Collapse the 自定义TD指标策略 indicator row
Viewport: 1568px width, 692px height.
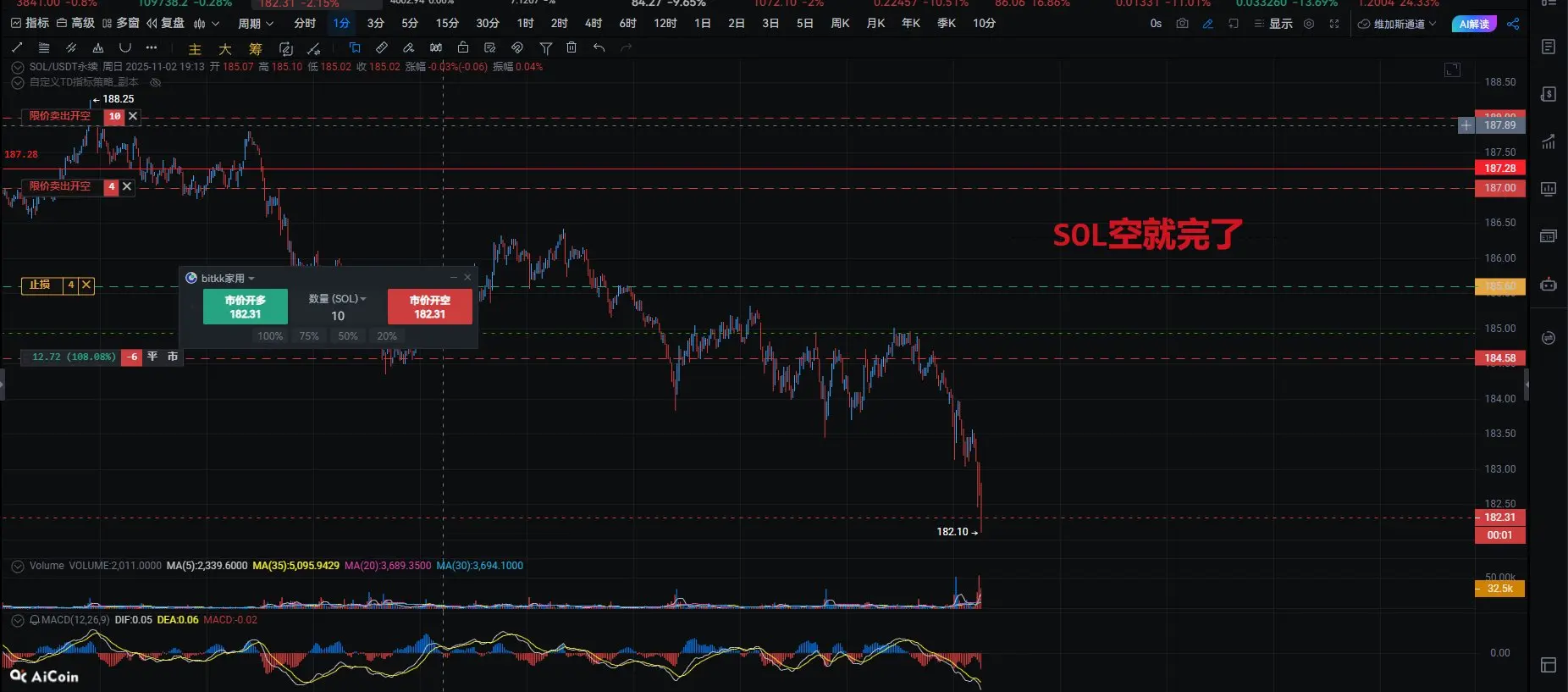pos(18,83)
